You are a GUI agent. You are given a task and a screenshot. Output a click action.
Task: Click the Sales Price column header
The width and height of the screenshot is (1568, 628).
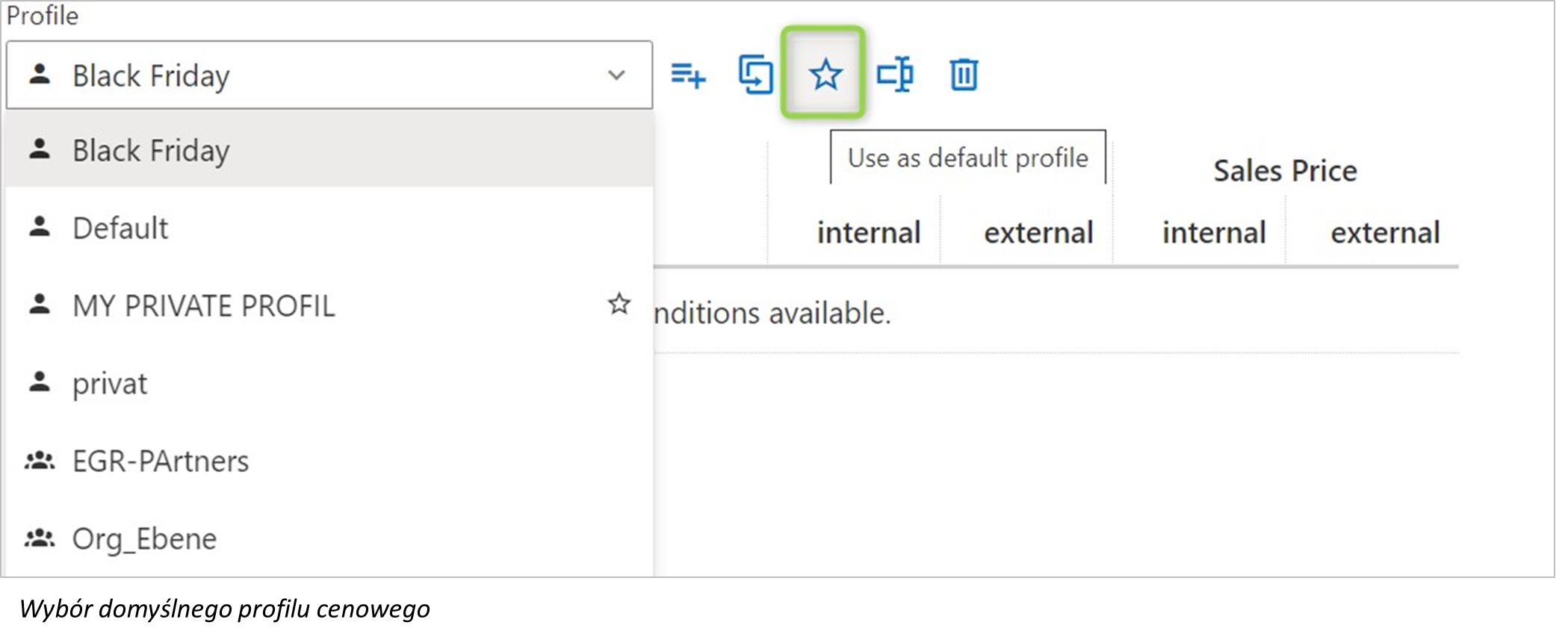pos(1285,171)
